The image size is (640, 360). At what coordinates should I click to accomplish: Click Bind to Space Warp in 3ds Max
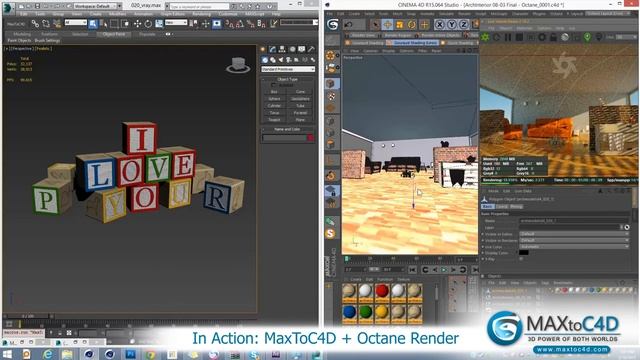(x=57, y=24)
